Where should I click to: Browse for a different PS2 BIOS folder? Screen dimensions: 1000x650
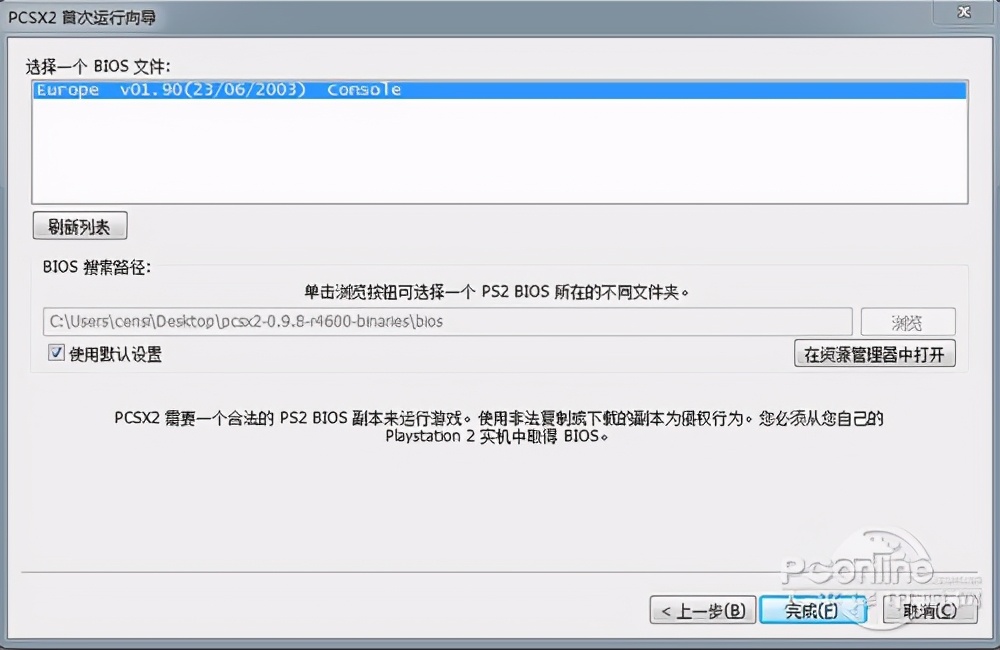point(906,321)
